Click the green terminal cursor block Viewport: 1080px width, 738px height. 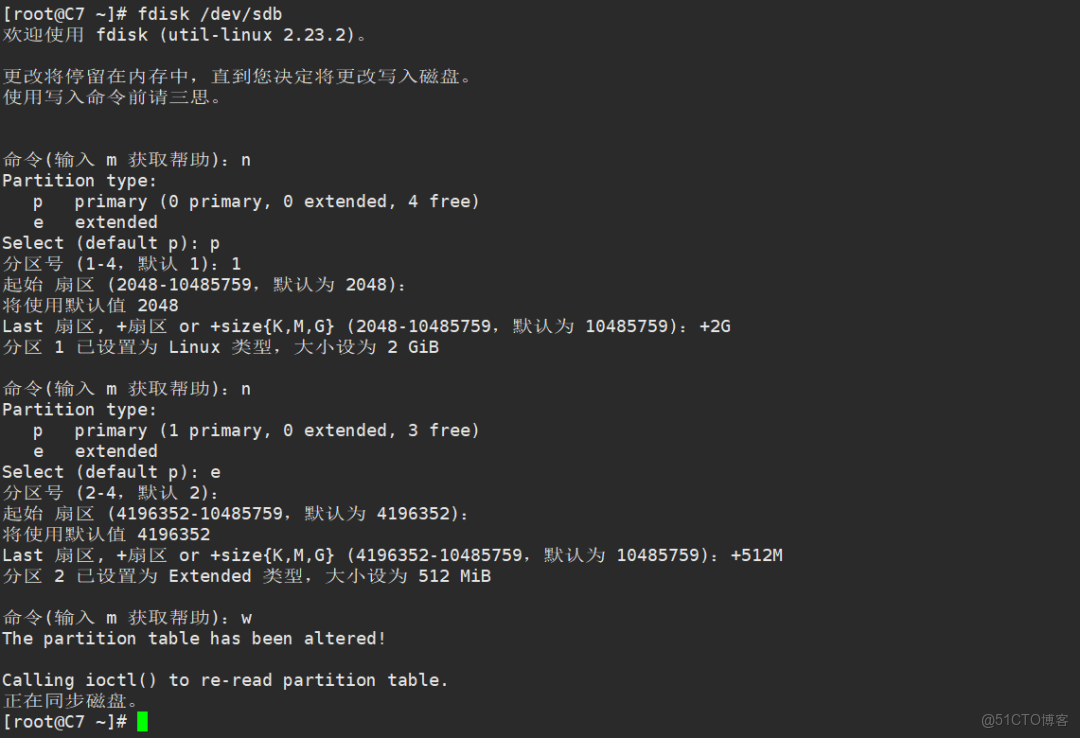(x=142, y=721)
